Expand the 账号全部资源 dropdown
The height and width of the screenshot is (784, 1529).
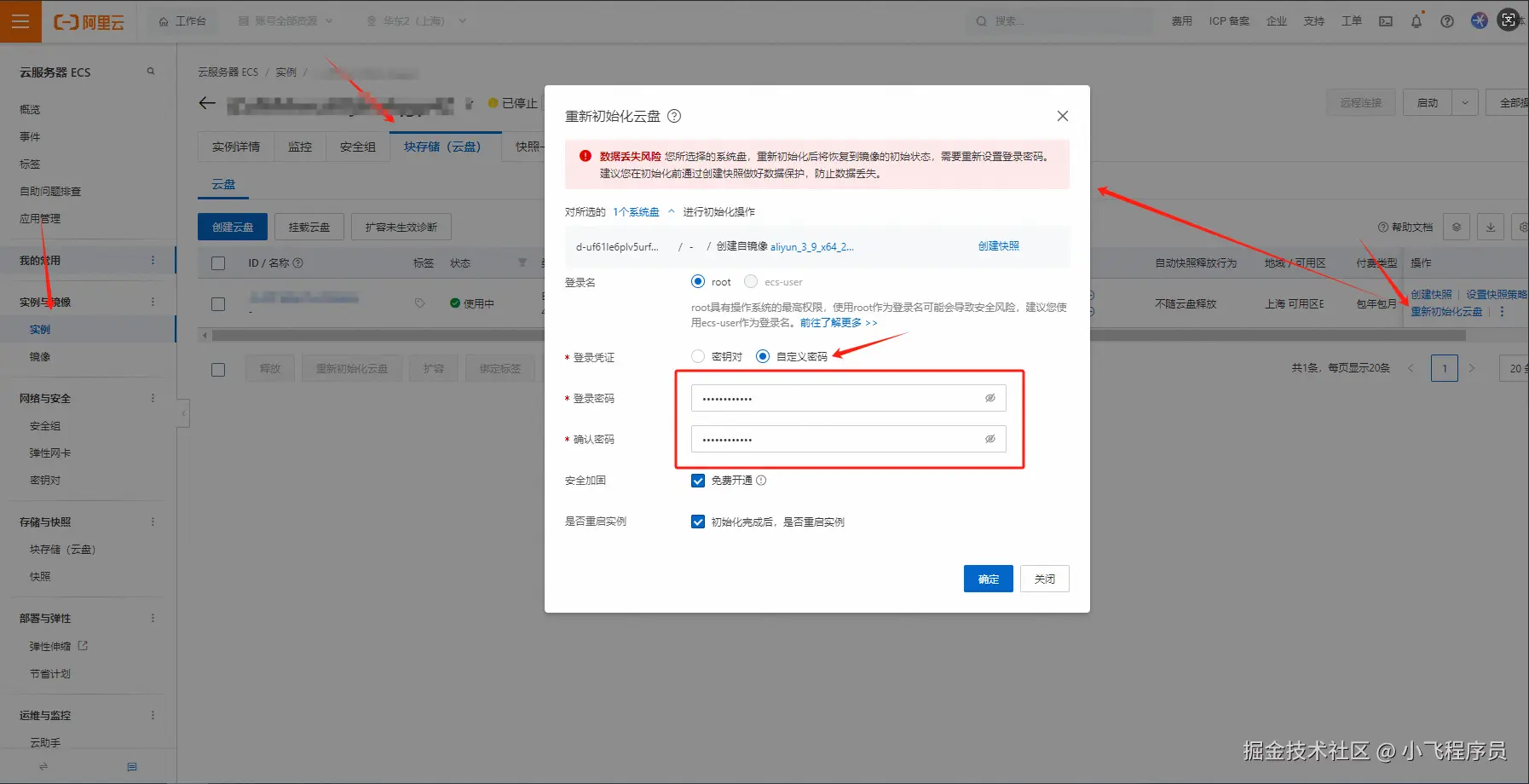point(286,21)
